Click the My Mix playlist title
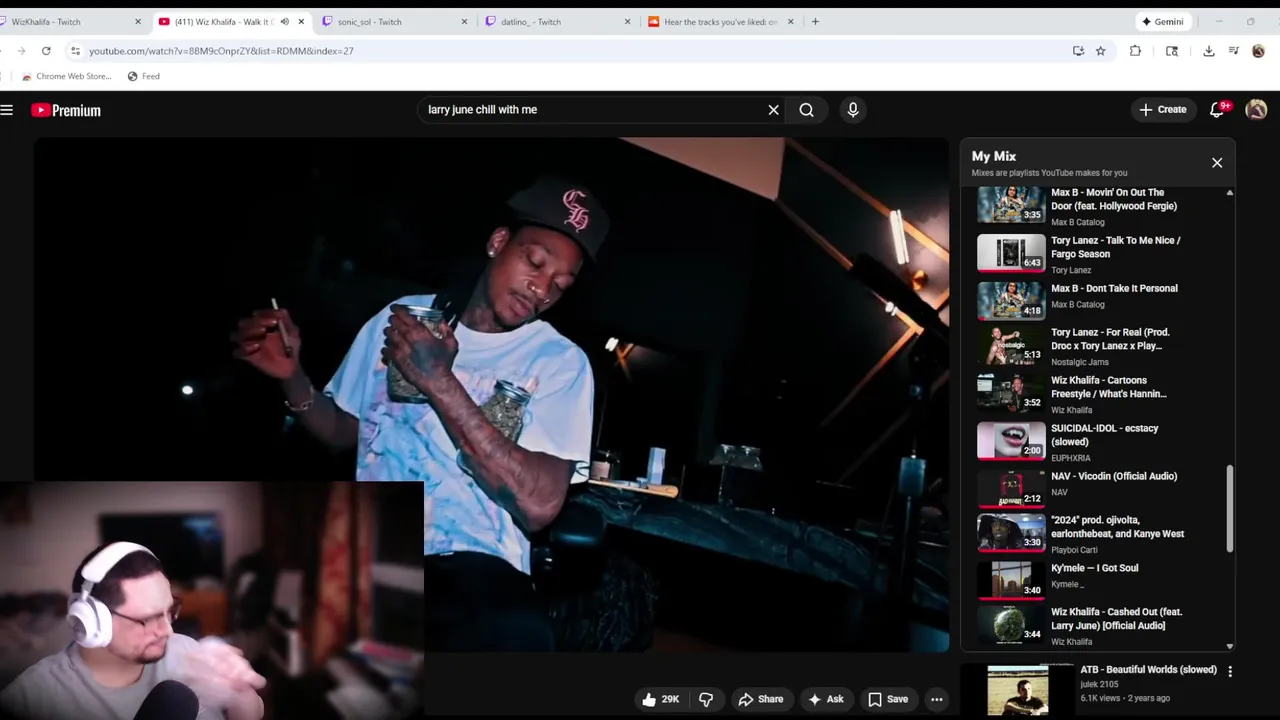The height and width of the screenshot is (720, 1280). (994, 157)
